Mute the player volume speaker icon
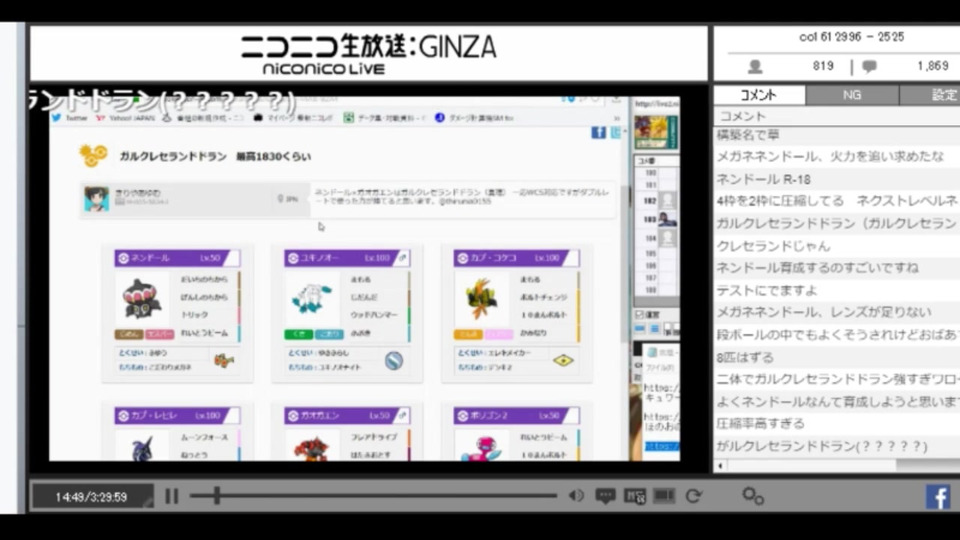This screenshot has height=540, width=960. tap(576, 495)
